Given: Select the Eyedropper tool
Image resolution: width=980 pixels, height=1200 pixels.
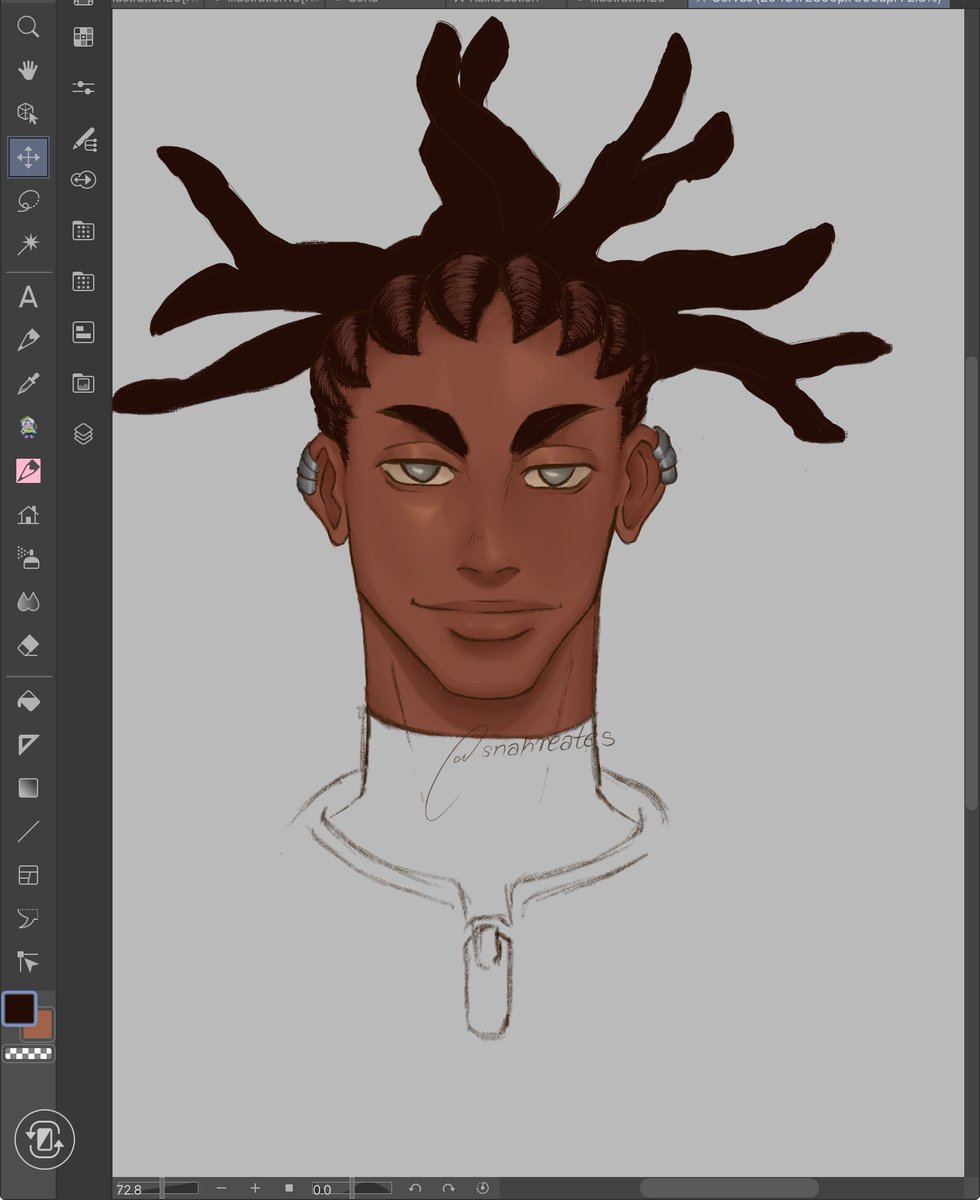Looking at the screenshot, I should click(x=28, y=383).
